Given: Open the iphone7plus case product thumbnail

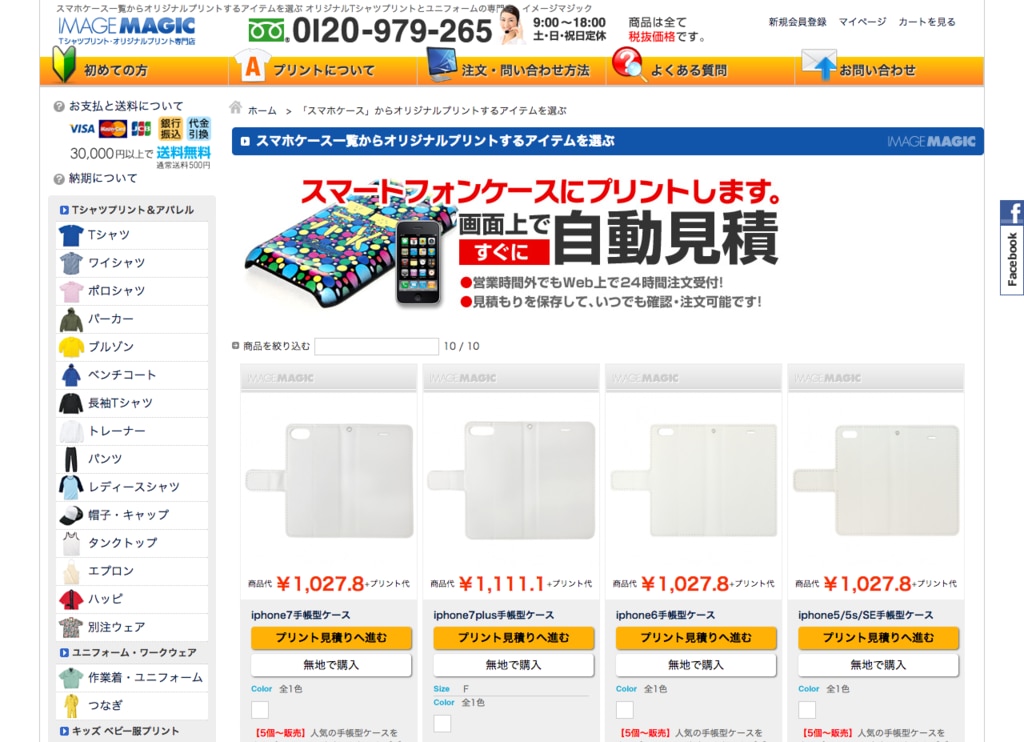Looking at the screenshot, I should tap(513, 466).
